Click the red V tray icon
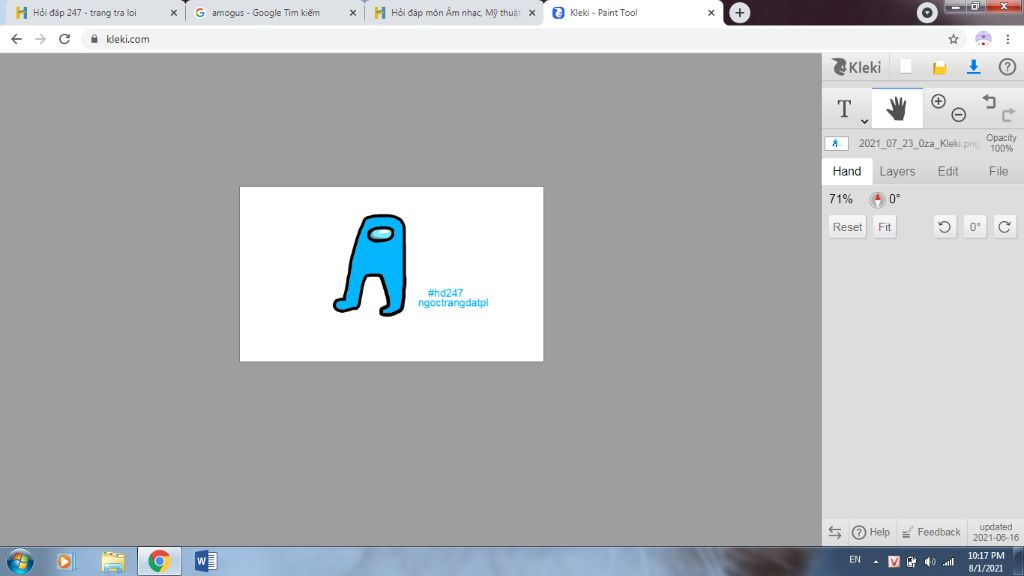Screen dimensions: 1024x576 pyautogui.click(x=894, y=562)
